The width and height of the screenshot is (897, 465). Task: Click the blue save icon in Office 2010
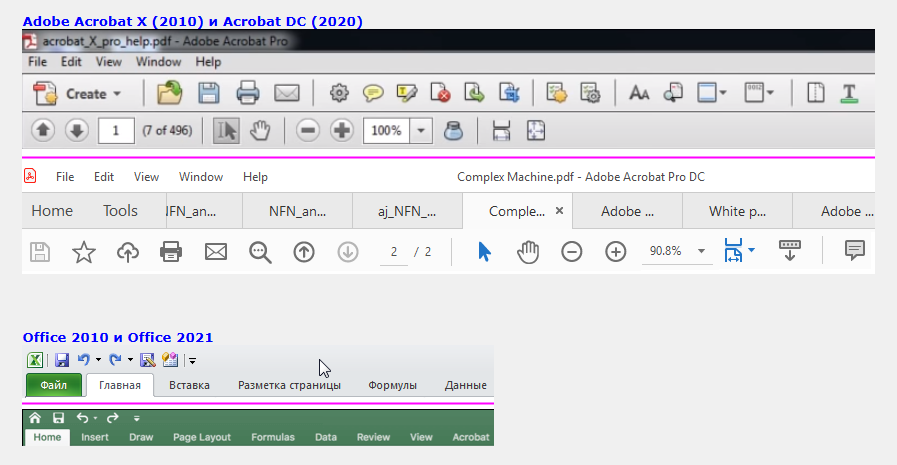point(62,360)
